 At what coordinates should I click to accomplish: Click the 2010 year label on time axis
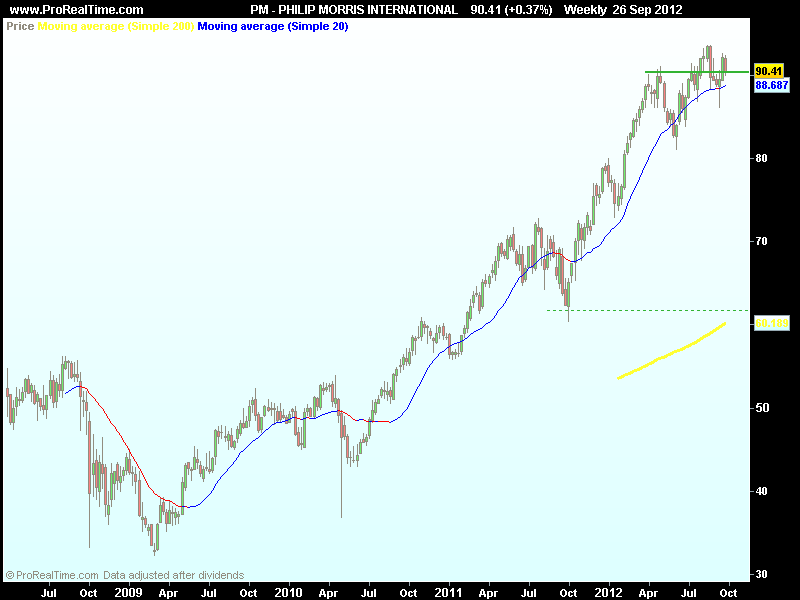pos(288,593)
